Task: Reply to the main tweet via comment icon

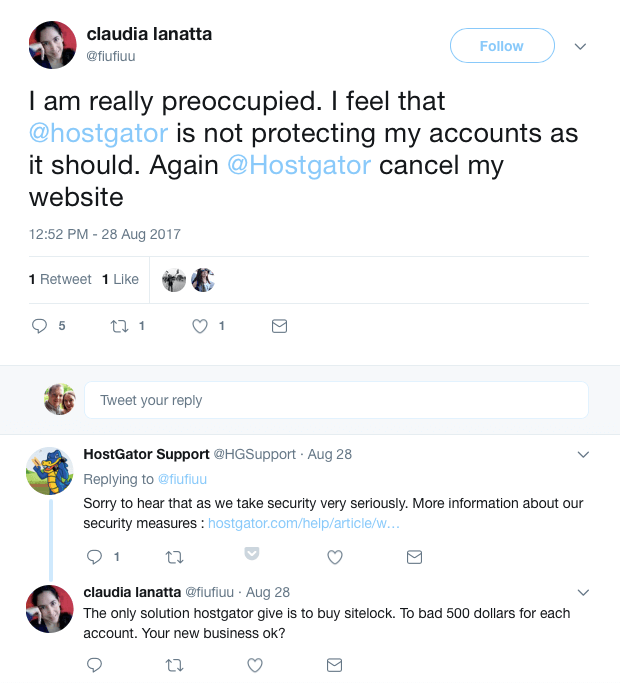Action: 41,326
